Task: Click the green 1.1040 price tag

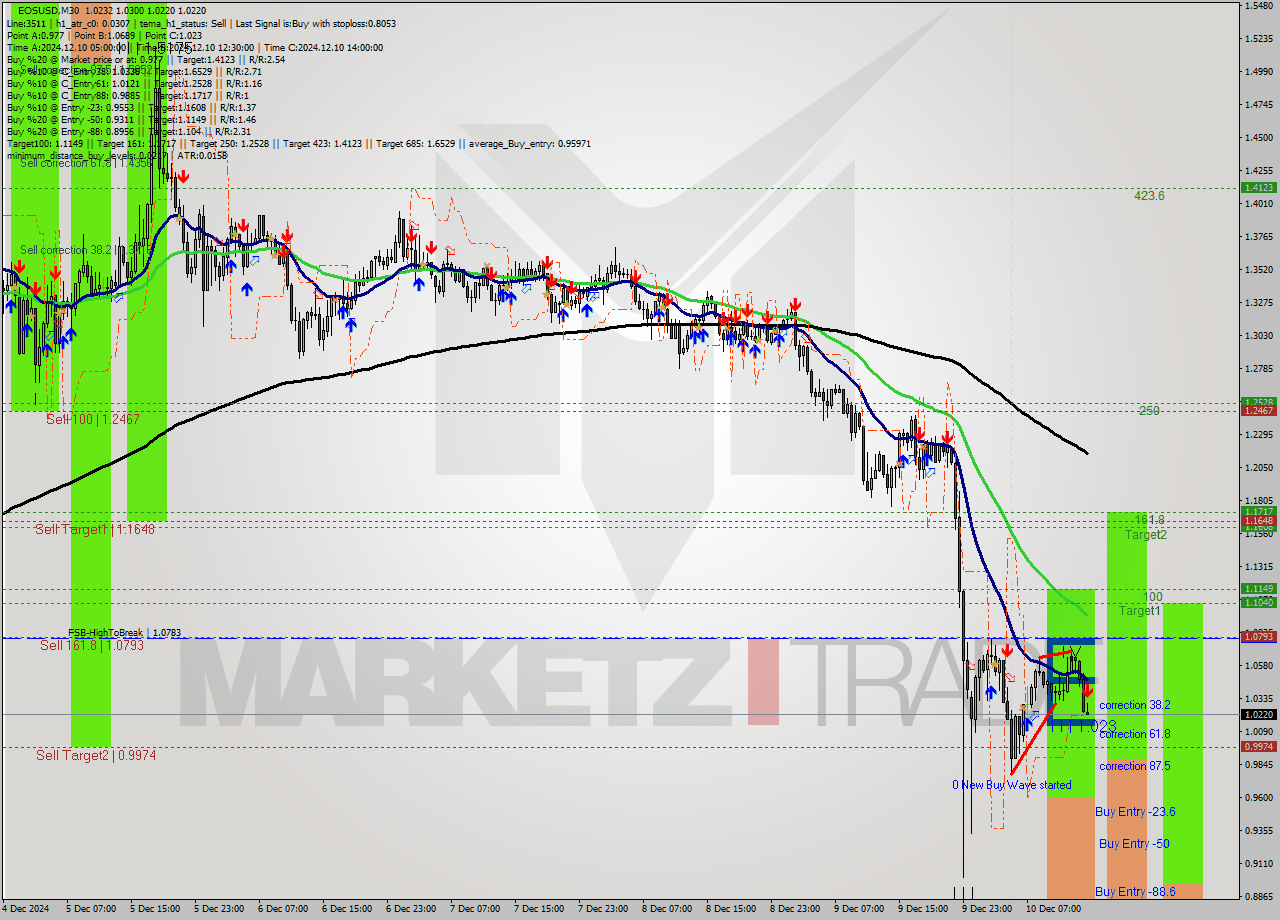Action: click(1258, 602)
